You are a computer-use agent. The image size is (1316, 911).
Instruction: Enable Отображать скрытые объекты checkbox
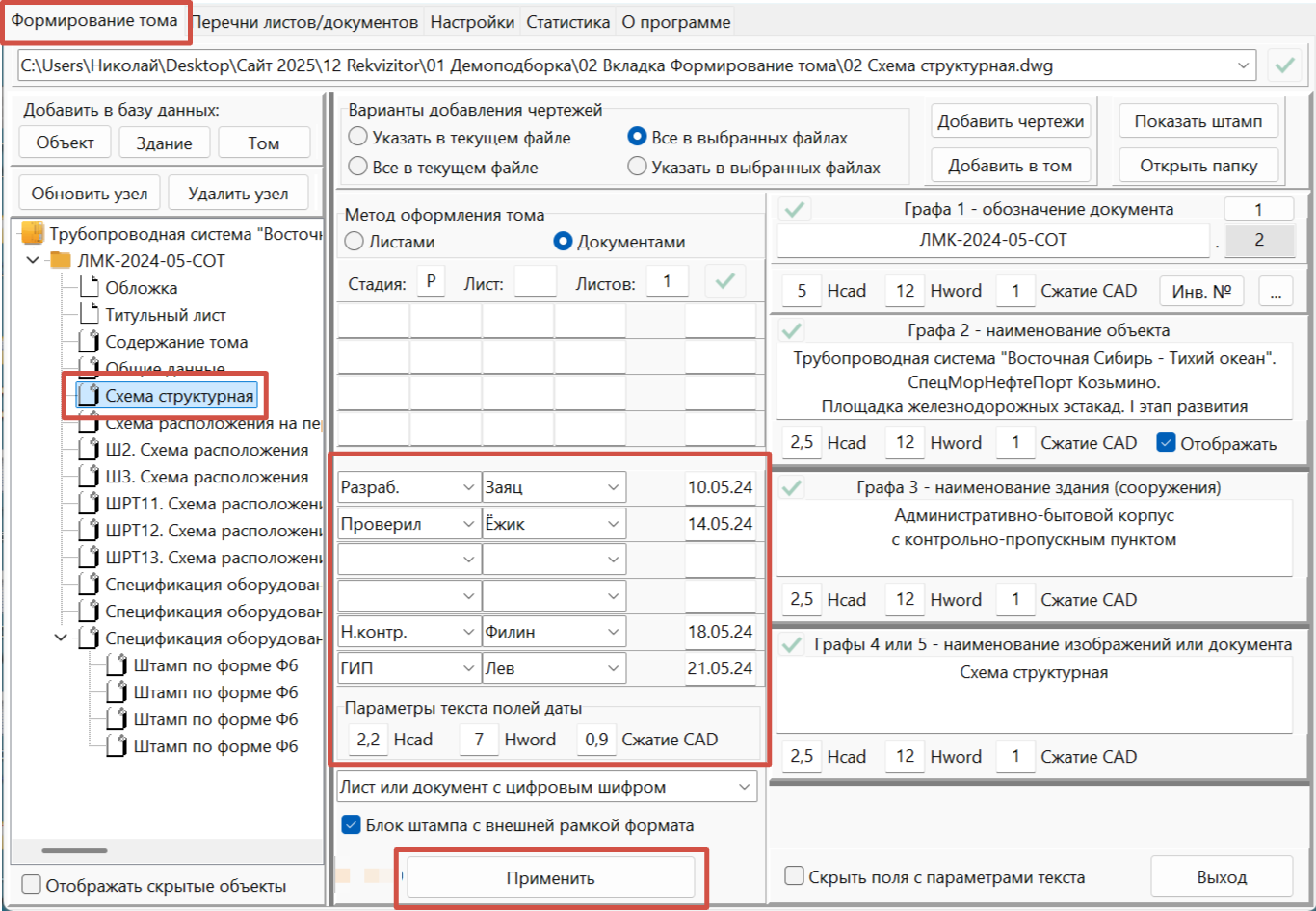(x=32, y=885)
